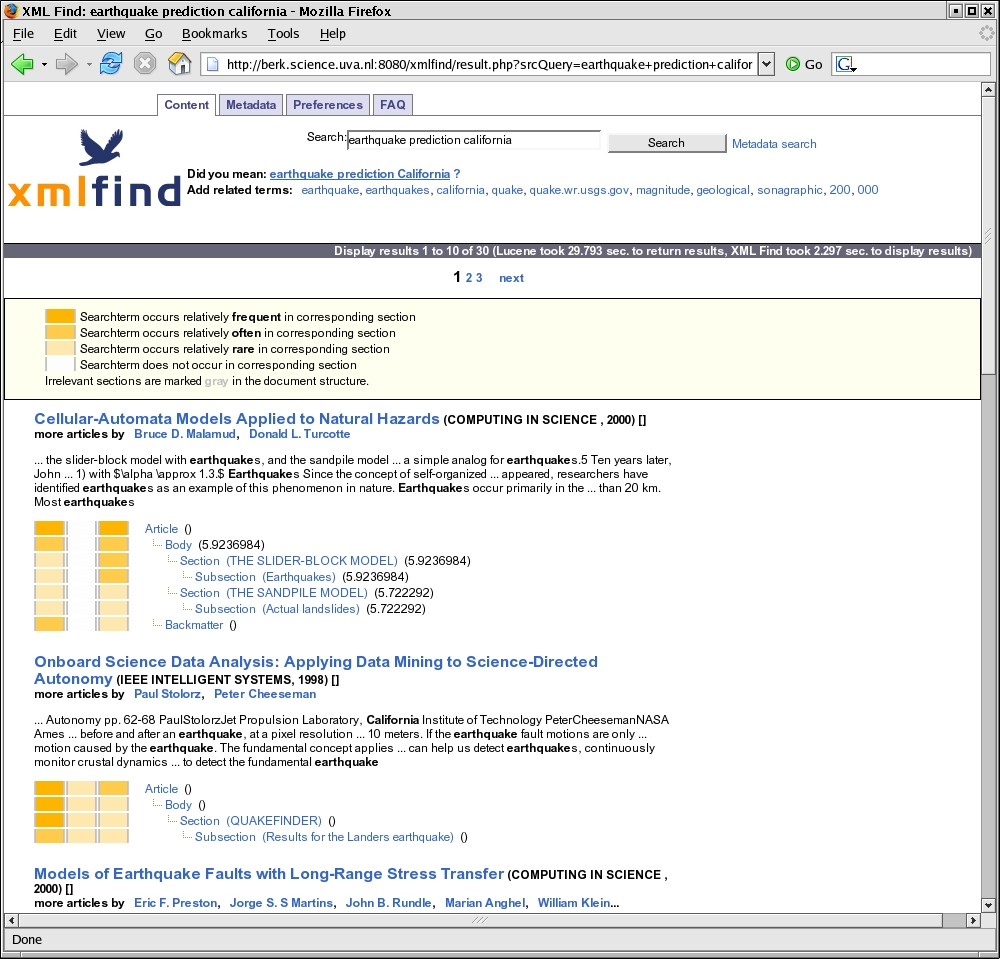Go to results page 2
This screenshot has width=1000, height=959.
pos(469,277)
